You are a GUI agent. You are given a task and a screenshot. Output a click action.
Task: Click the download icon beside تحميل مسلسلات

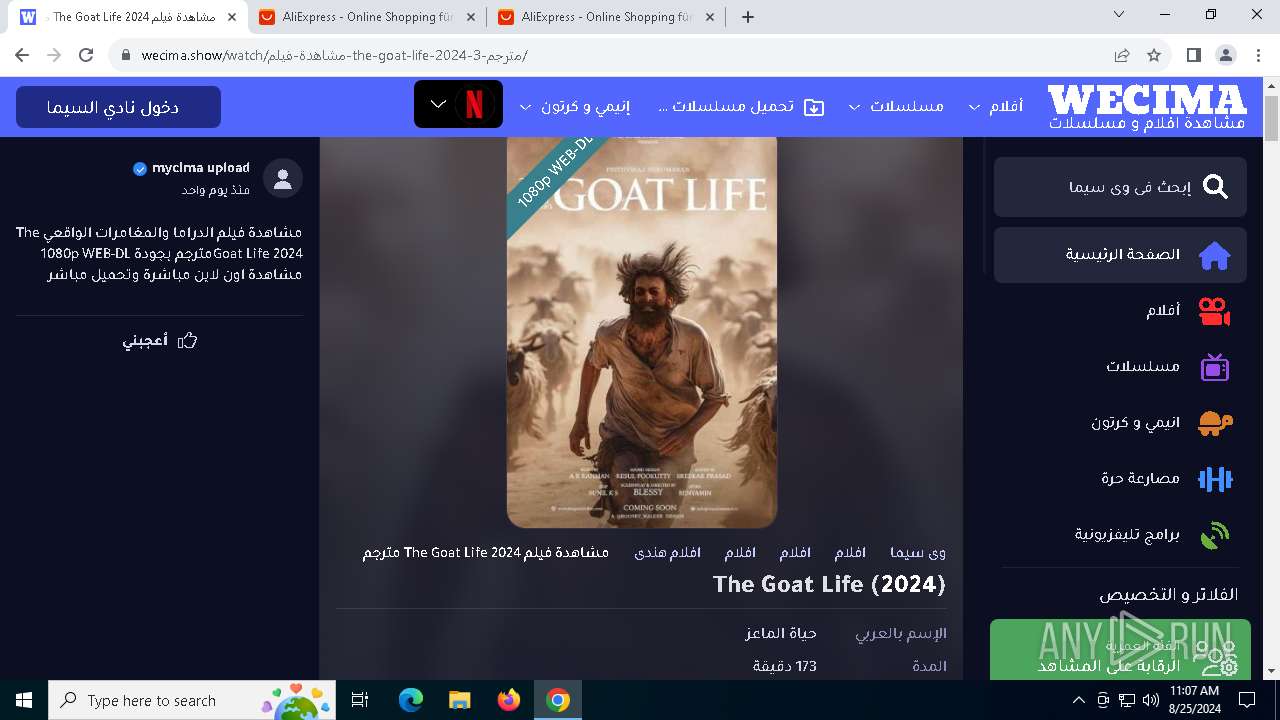point(815,106)
